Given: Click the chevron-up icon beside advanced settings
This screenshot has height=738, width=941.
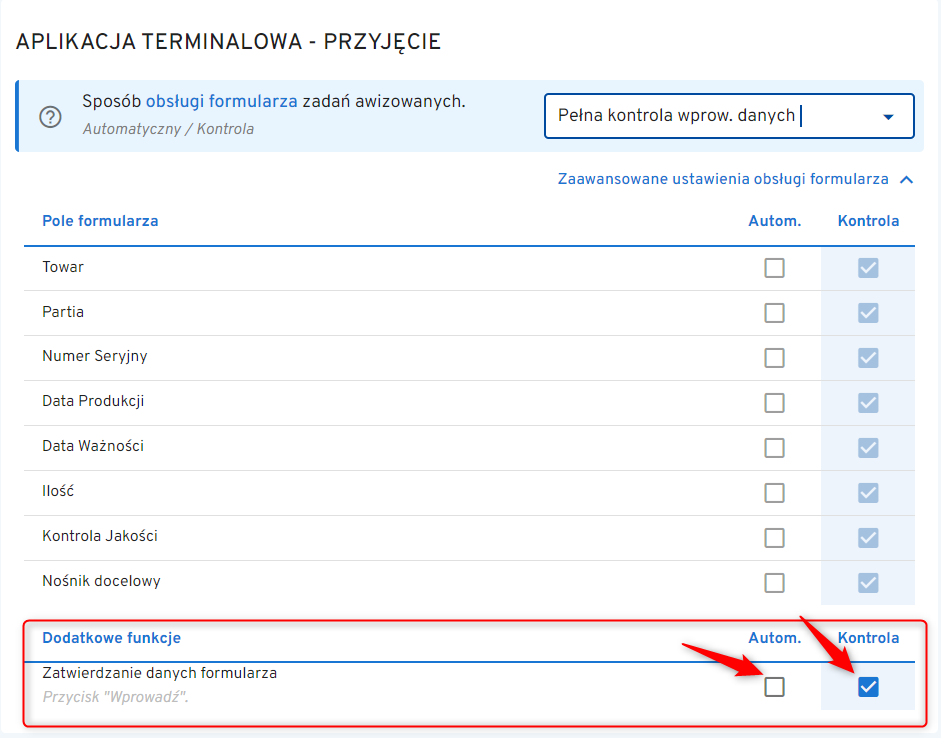Looking at the screenshot, I should [x=906, y=180].
